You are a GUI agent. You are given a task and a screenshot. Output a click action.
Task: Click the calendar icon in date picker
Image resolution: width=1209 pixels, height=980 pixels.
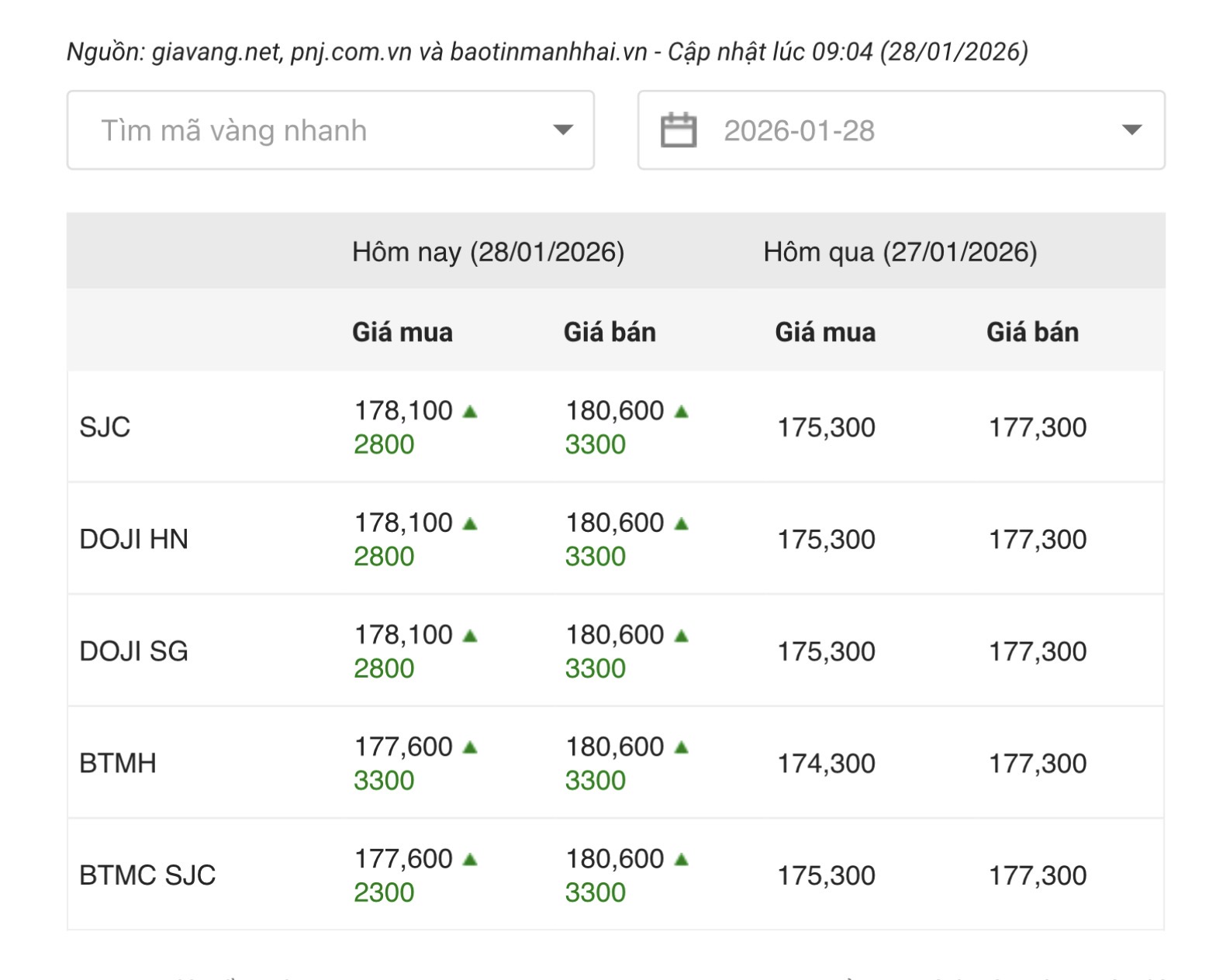678,130
